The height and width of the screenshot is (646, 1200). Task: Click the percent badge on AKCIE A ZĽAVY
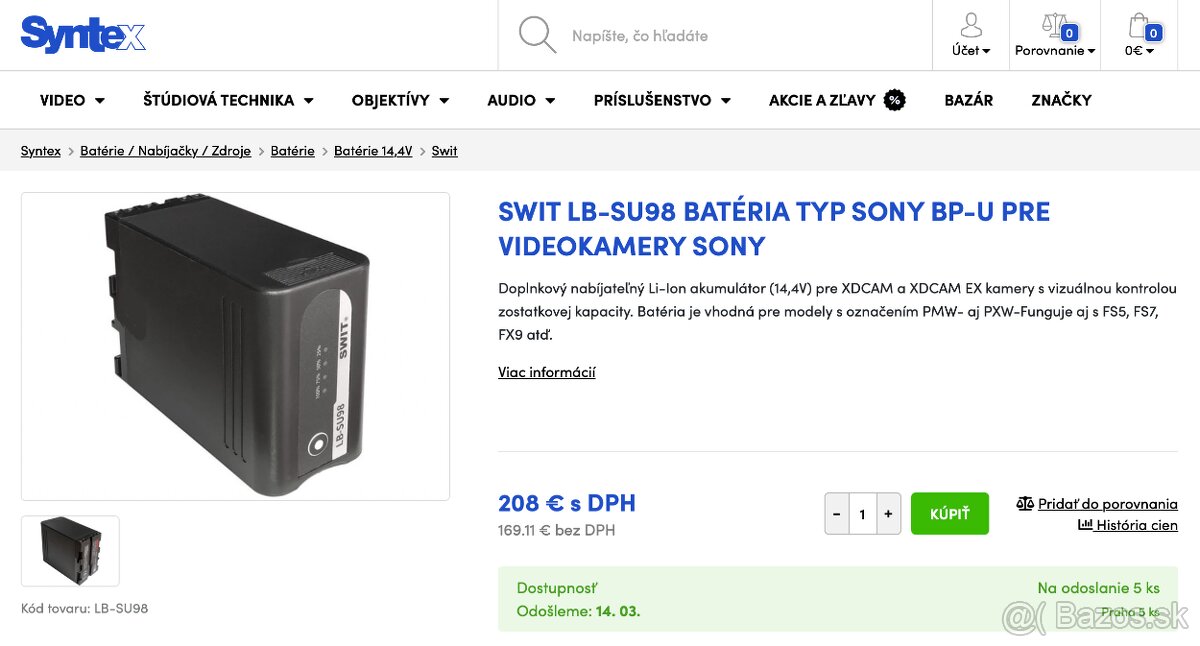[894, 99]
